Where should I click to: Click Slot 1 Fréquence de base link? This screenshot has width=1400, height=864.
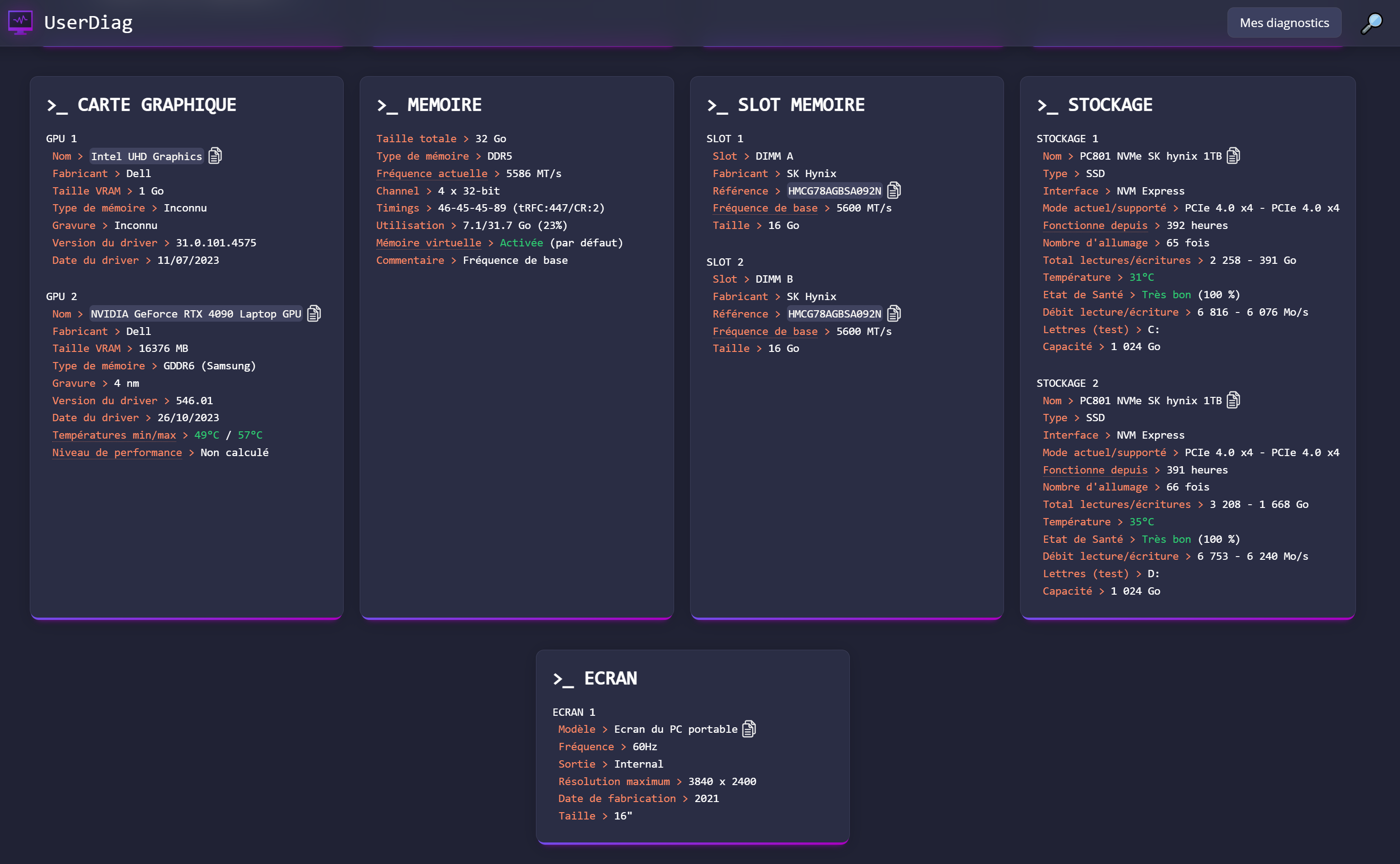764,208
